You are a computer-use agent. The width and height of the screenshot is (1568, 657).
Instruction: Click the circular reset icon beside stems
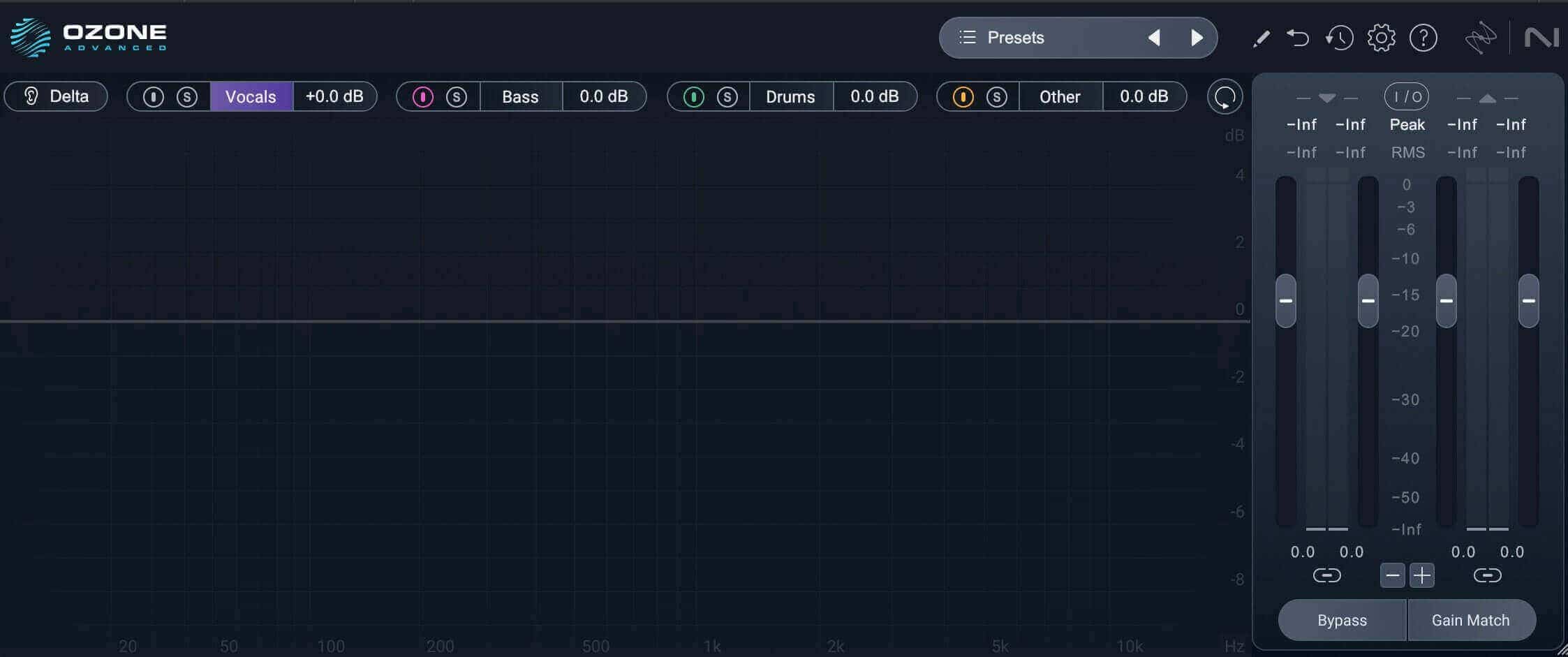(x=1225, y=97)
